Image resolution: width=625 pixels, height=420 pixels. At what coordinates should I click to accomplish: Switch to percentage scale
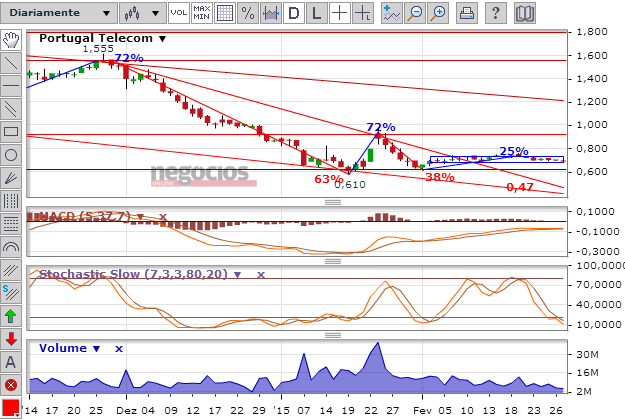click(248, 13)
